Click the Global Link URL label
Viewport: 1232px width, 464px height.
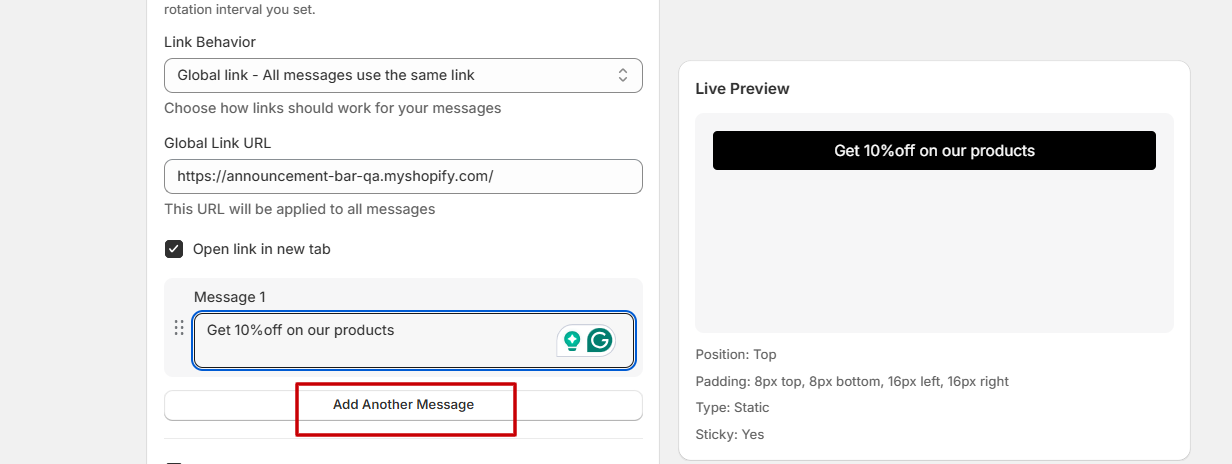point(217,143)
